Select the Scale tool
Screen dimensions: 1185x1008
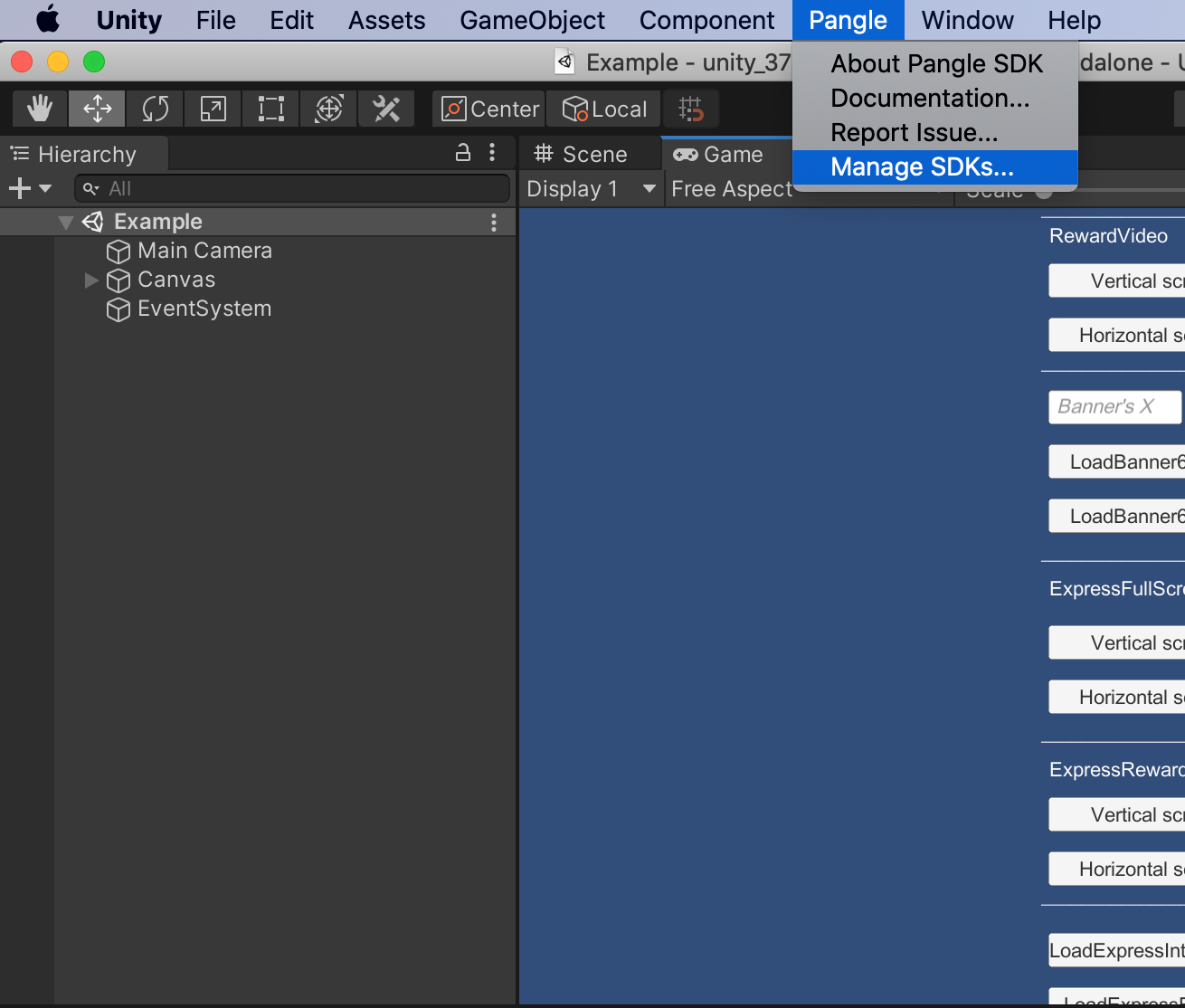[213, 109]
